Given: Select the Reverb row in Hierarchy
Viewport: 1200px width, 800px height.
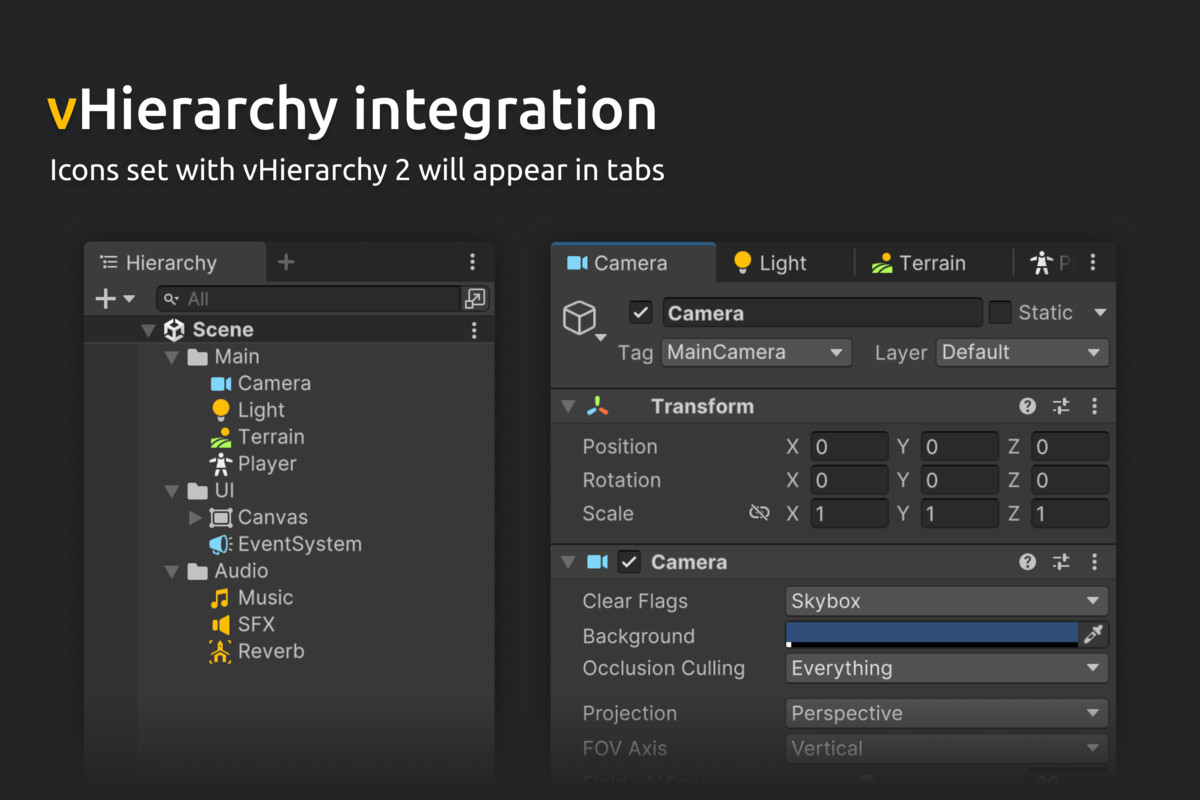Looking at the screenshot, I should (289, 652).
